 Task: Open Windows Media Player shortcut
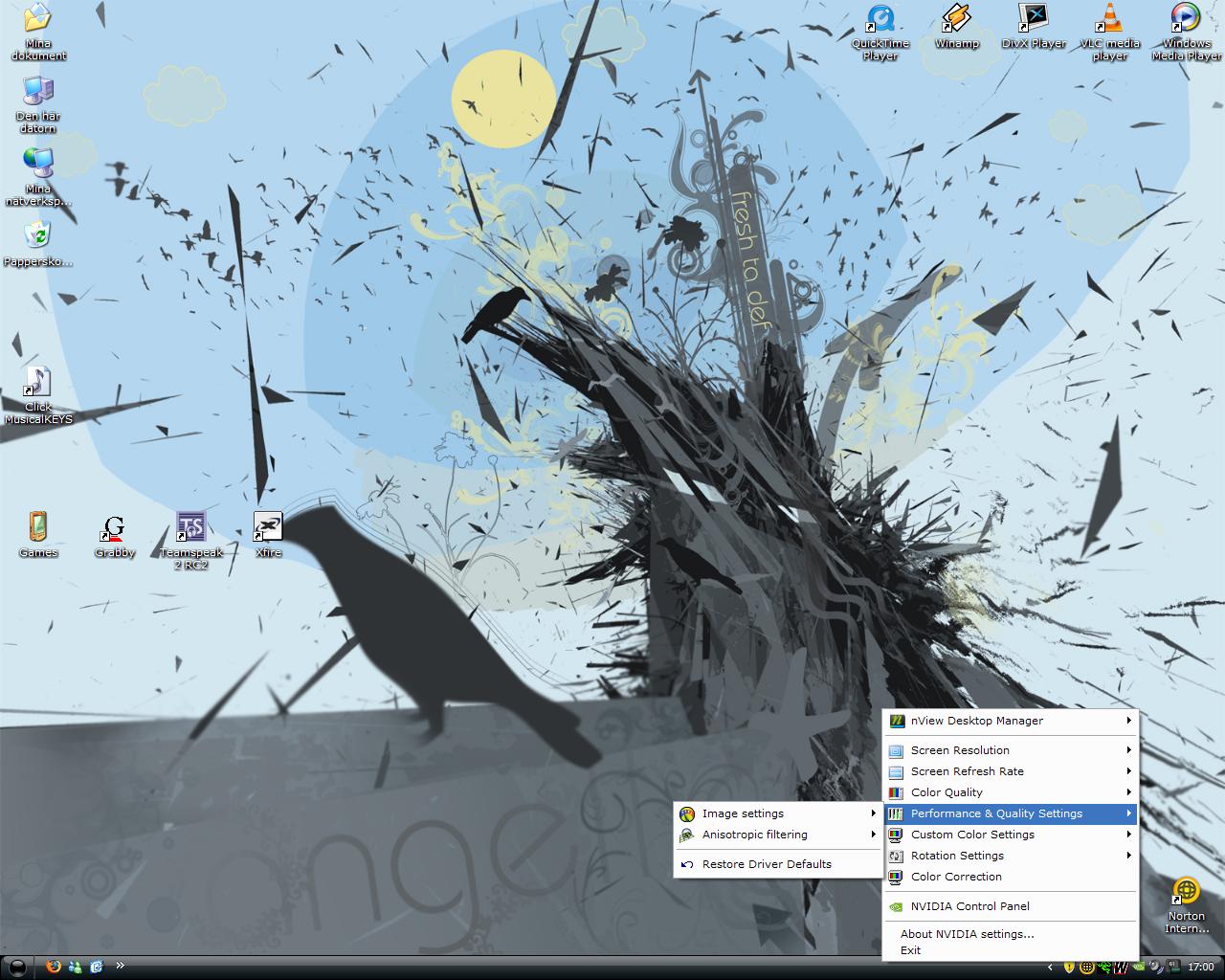tap(1187, 32)
